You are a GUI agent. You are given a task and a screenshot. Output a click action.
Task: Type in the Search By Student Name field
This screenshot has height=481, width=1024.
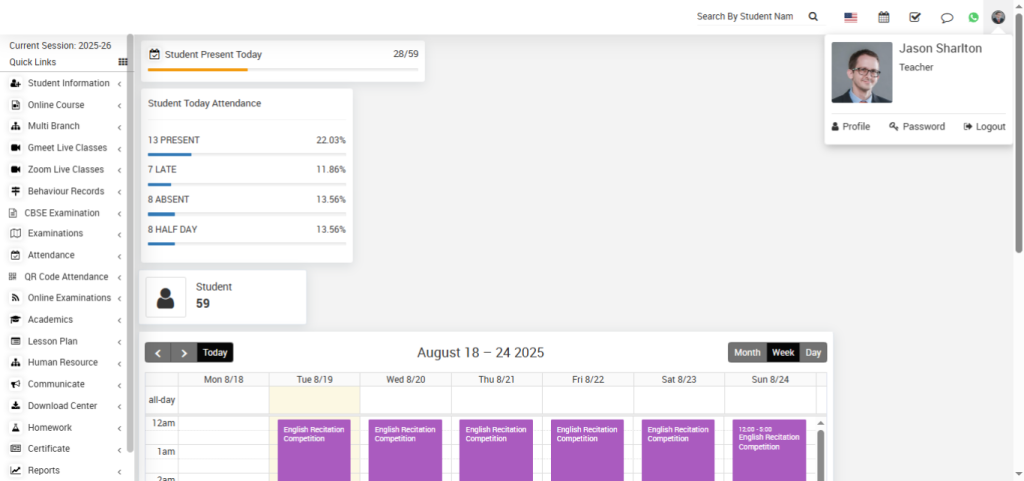point(750,17)
